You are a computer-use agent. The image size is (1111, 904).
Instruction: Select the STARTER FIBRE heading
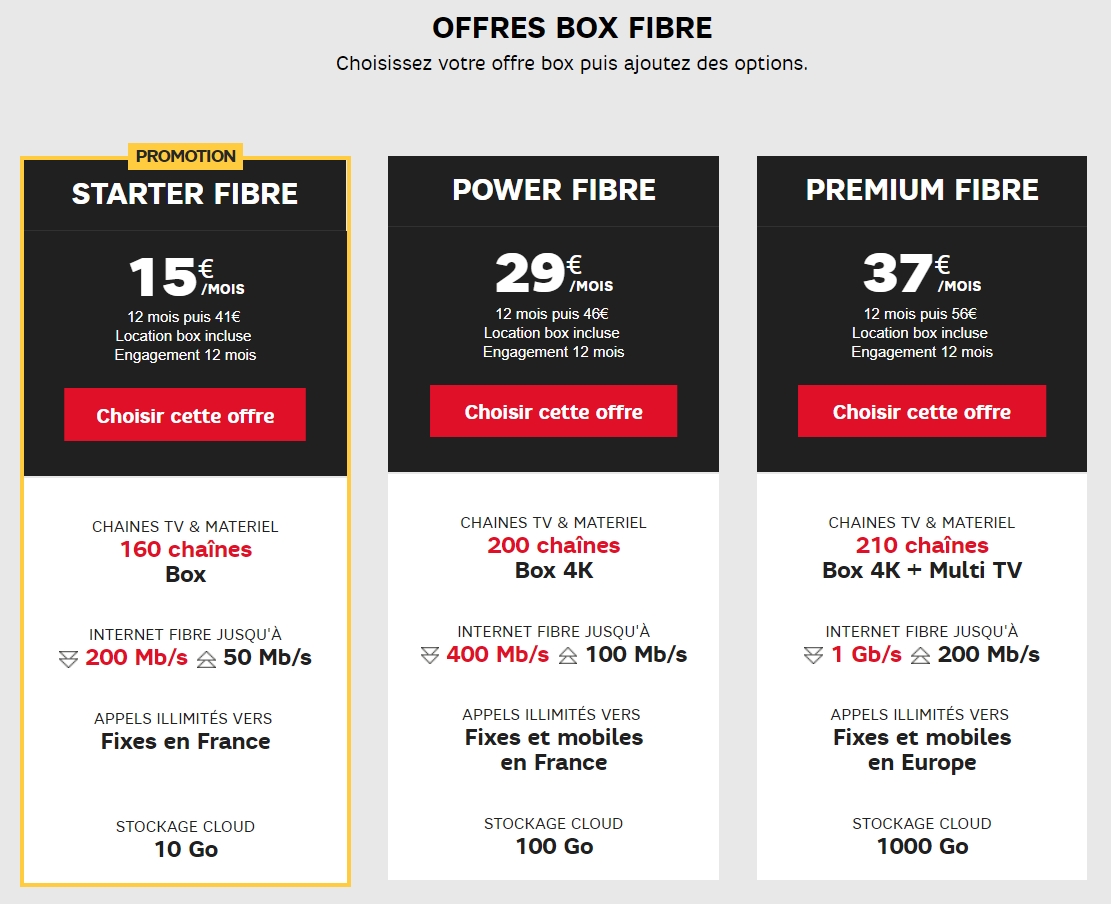pyautogui.click(x=185, y=193)
